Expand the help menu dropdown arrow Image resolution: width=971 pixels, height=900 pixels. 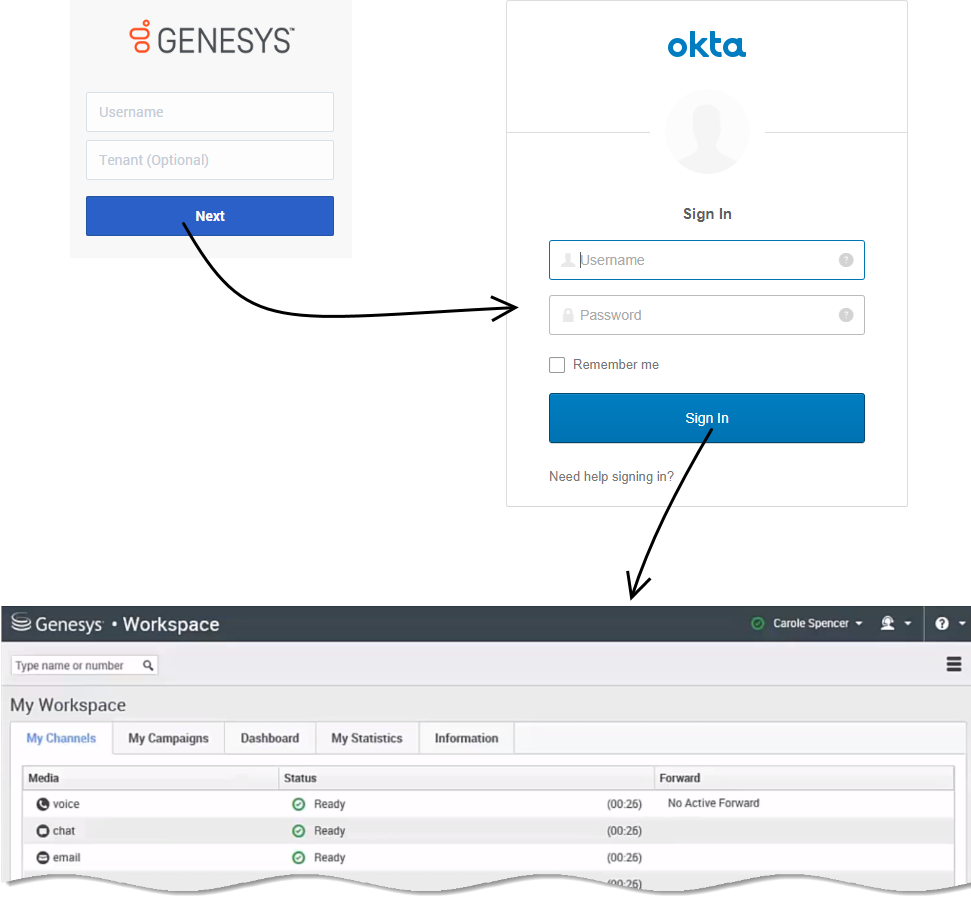click(x=962, y=624)
